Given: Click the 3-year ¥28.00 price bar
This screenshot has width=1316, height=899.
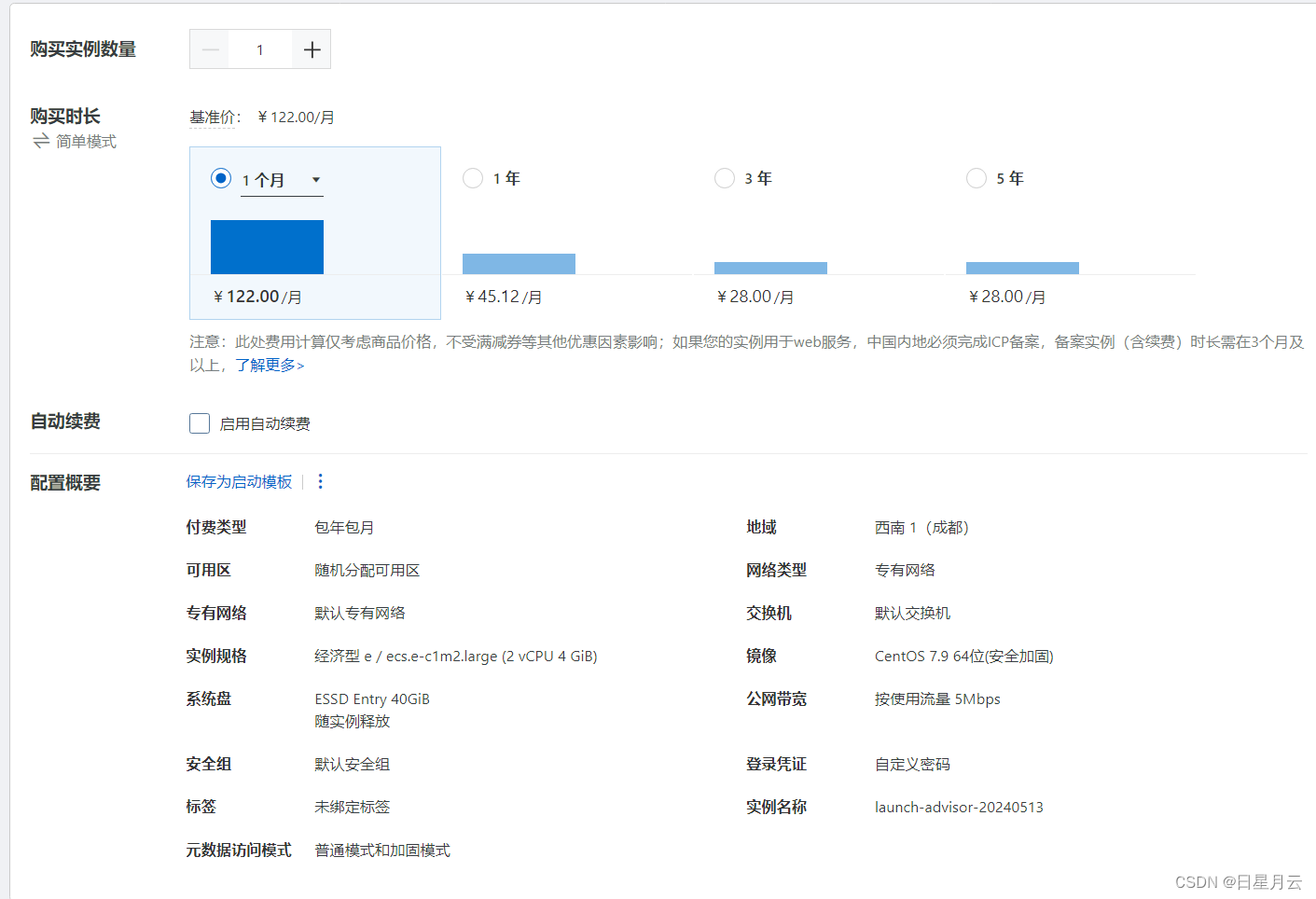Looking at the screenshot, I should (x=770, y=269).
